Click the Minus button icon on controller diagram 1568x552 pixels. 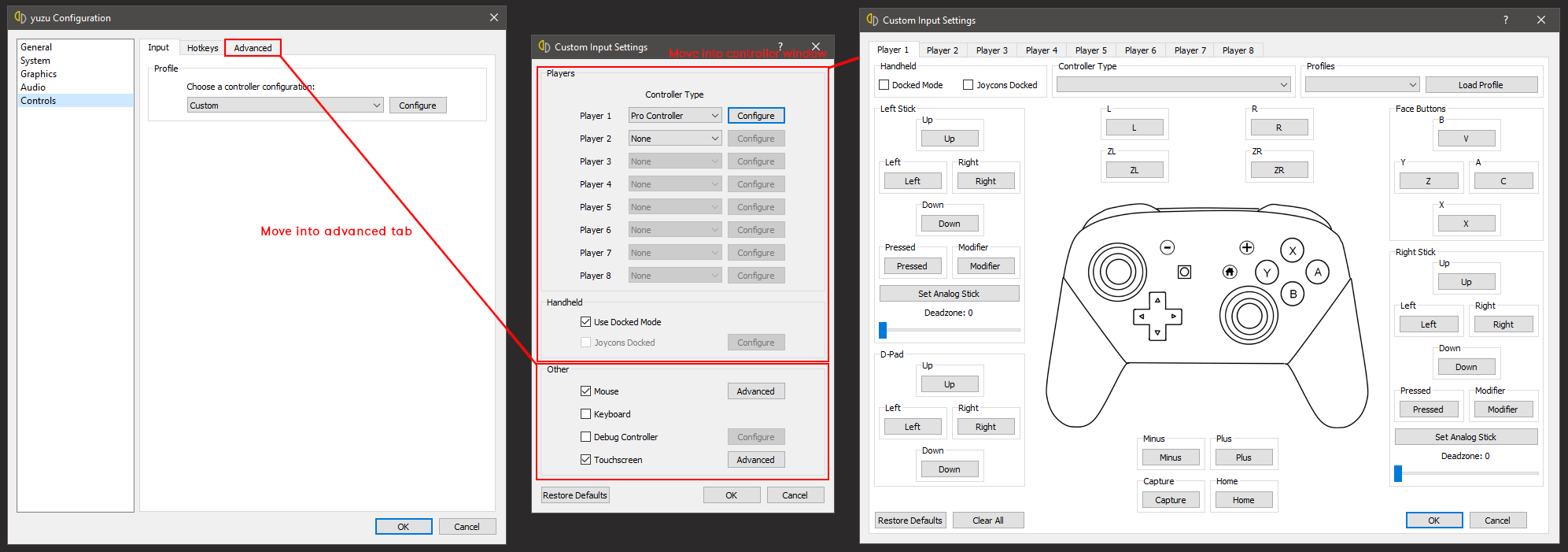coord(1168,247)
